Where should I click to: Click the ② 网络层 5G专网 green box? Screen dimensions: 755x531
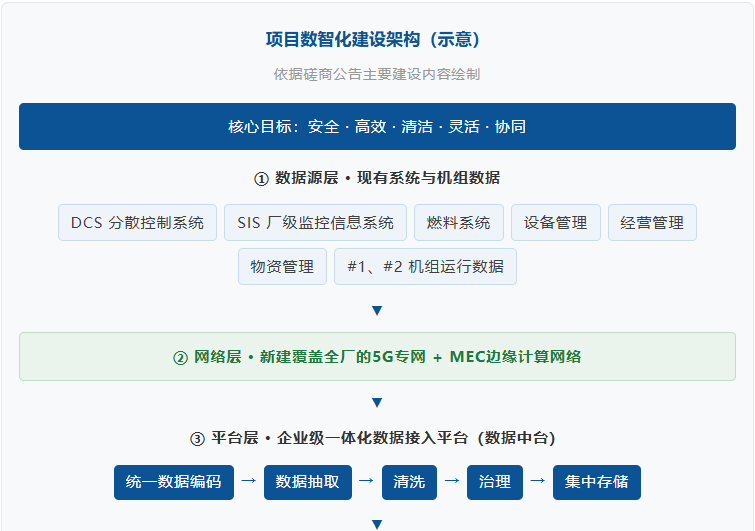(377, 357)
